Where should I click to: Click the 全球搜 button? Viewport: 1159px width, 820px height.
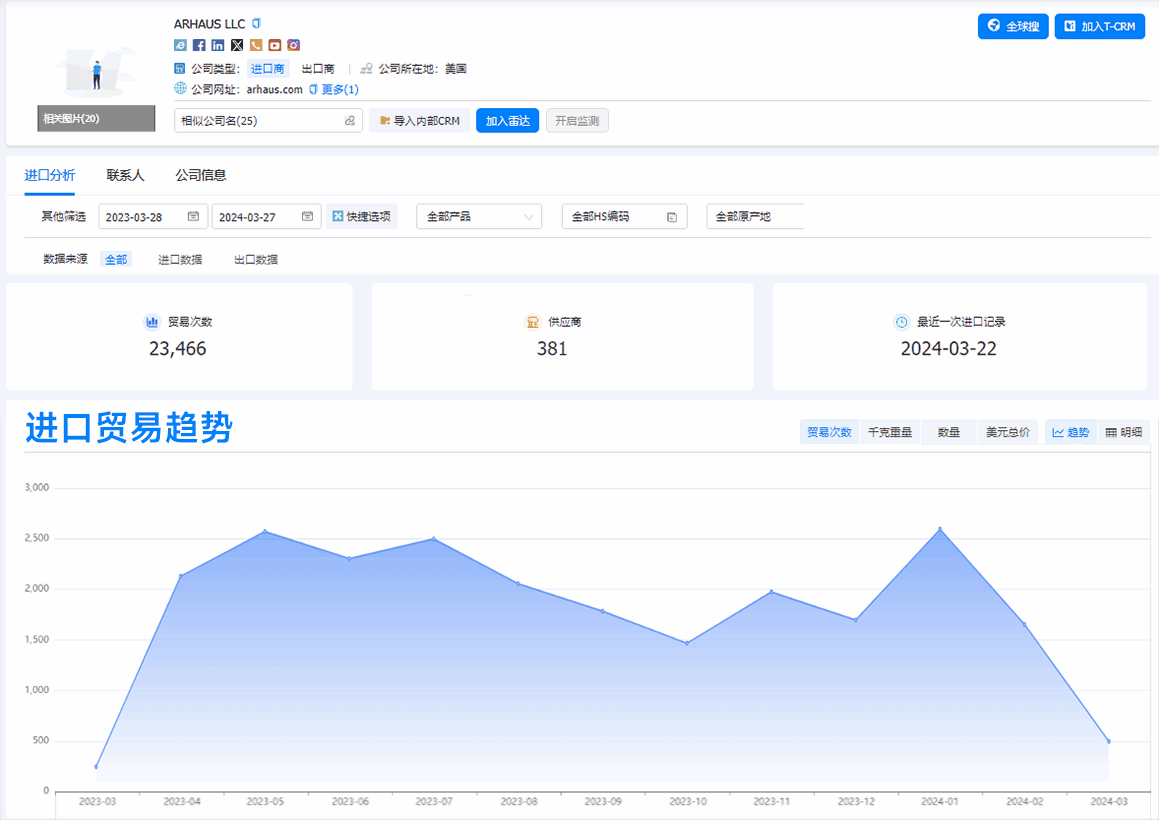coord(1012,26)
